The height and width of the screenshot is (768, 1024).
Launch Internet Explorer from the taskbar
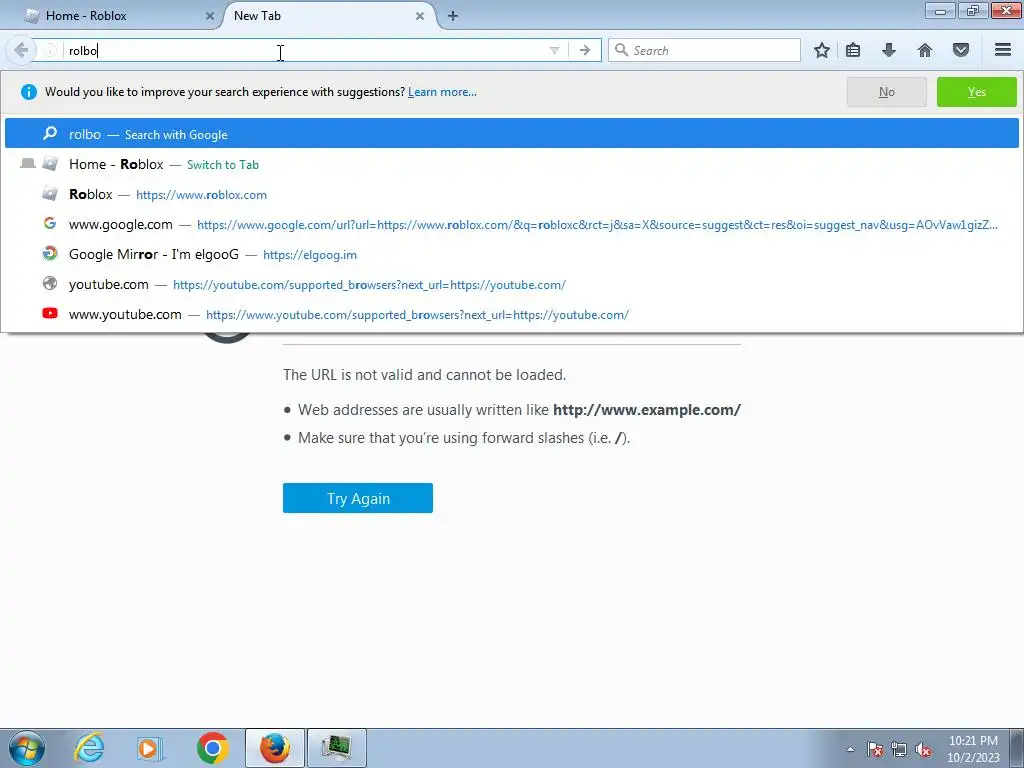(x=89, y=748)
